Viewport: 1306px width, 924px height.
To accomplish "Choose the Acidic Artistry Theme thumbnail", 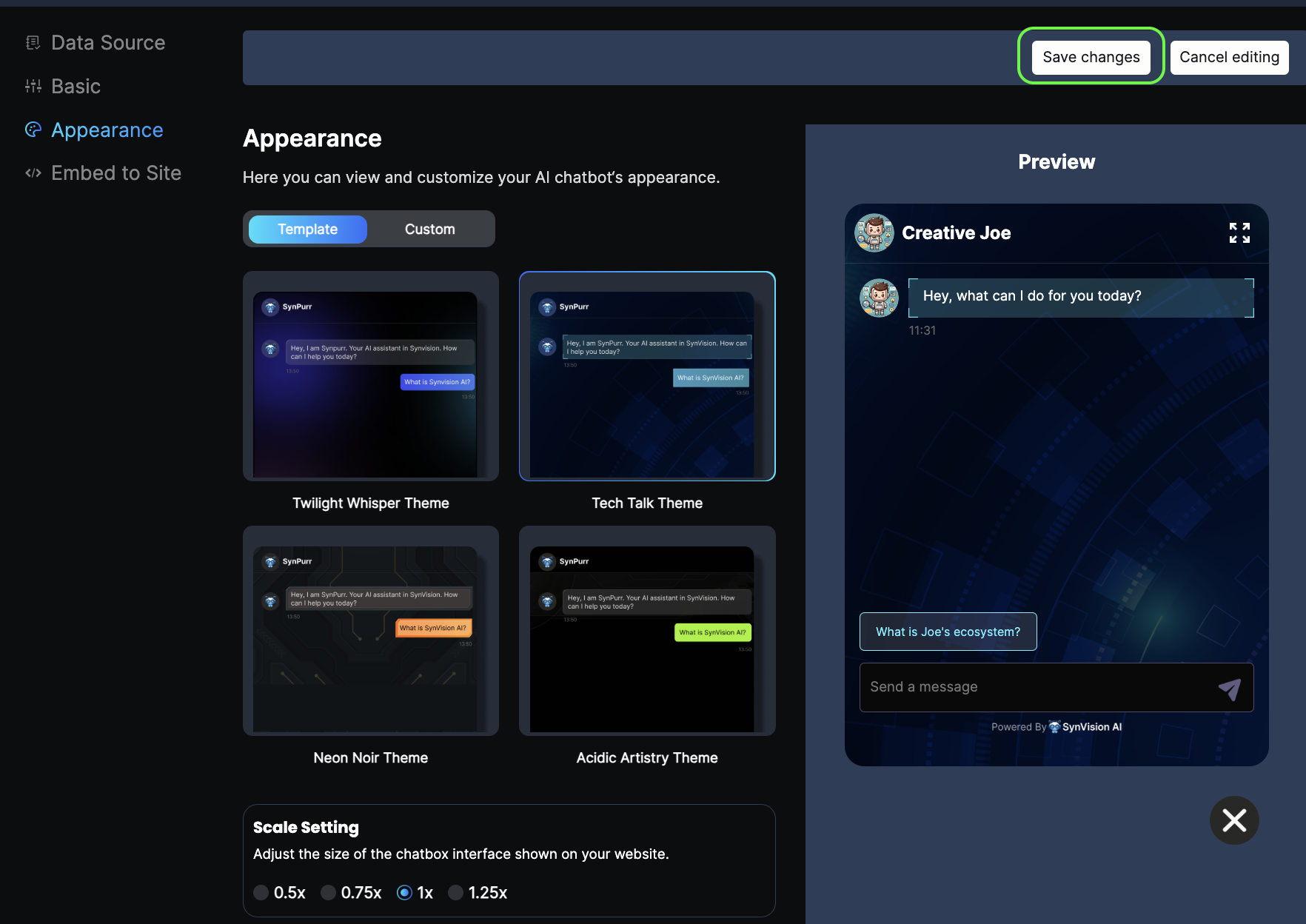I will coord(646,631).
